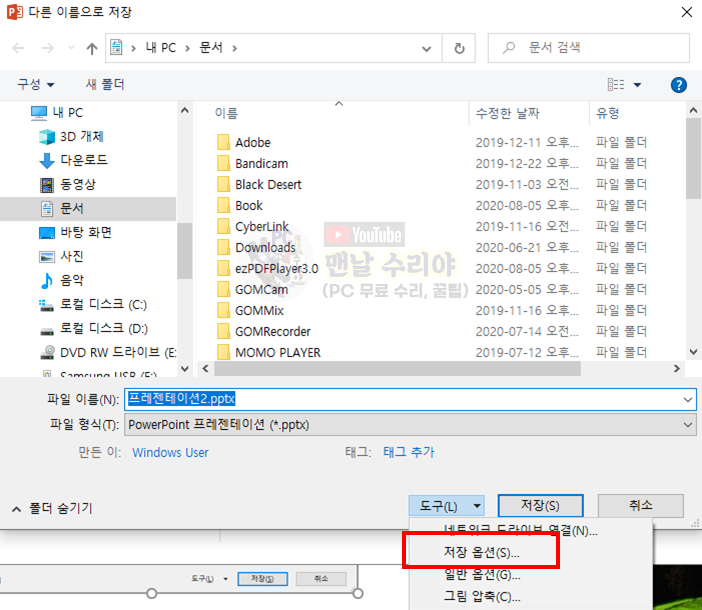Click 내 PC in the address breadcrumb
The width and height of the screenshot is (702, 610).
pos(161,47)
